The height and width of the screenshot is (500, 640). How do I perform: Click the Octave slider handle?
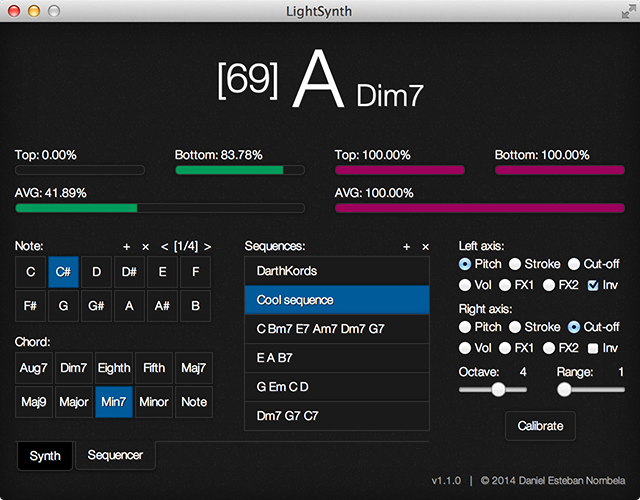pyautogui.click(x=498, y=389)
